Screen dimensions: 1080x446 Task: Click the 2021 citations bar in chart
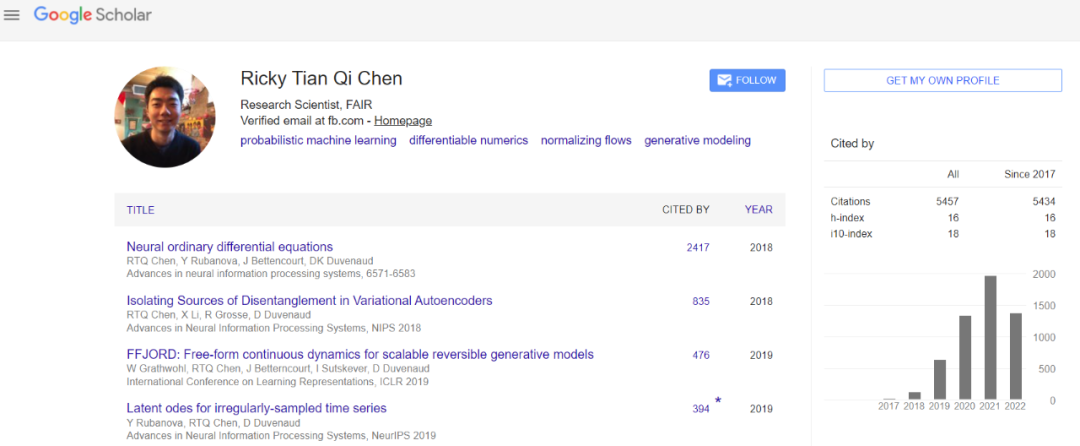[x=990, y=338]
